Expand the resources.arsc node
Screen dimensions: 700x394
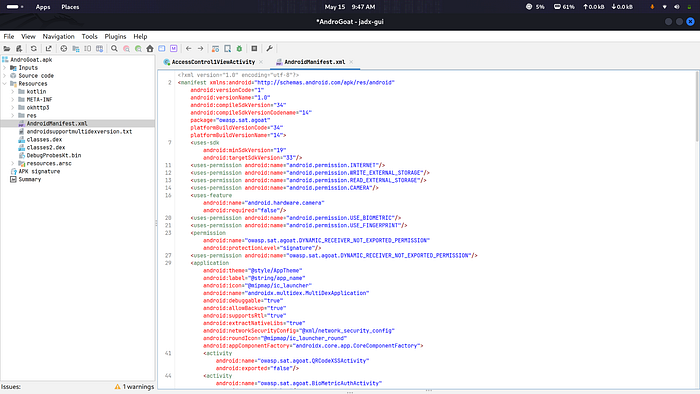click(x=13, y=163)
